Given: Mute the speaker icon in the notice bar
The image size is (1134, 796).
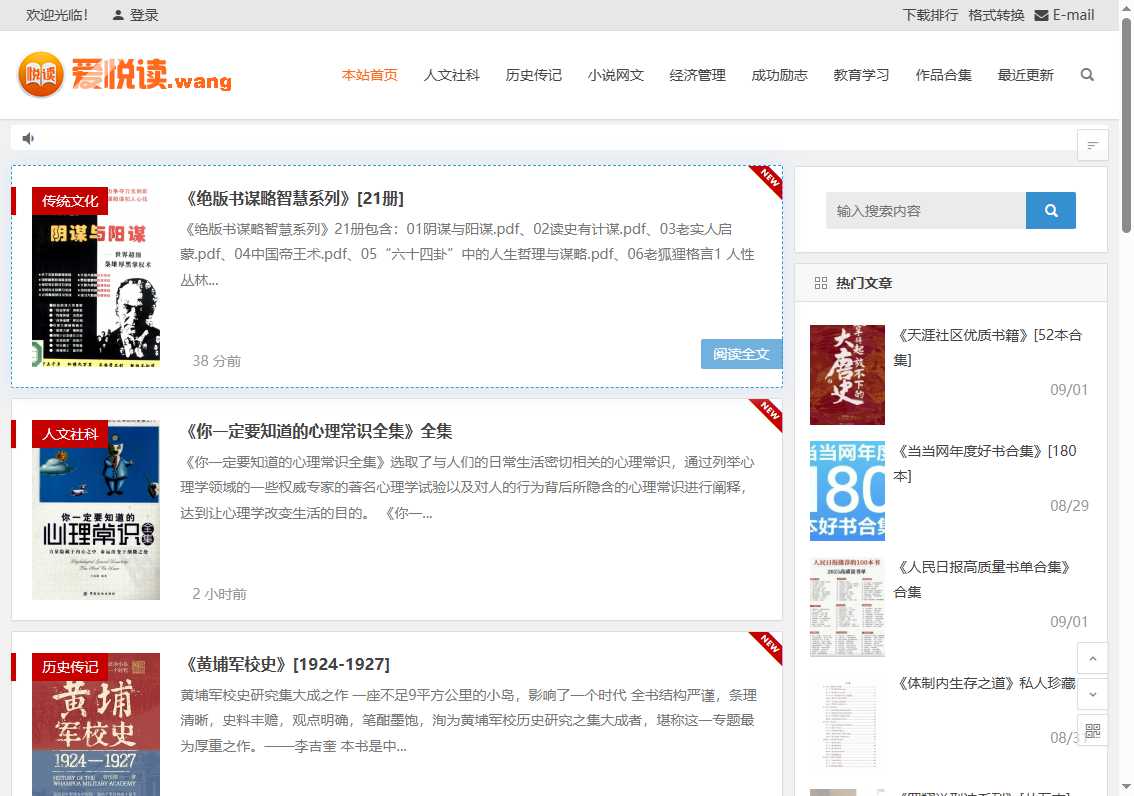Looking at the screenshot, I should point(27,137).
